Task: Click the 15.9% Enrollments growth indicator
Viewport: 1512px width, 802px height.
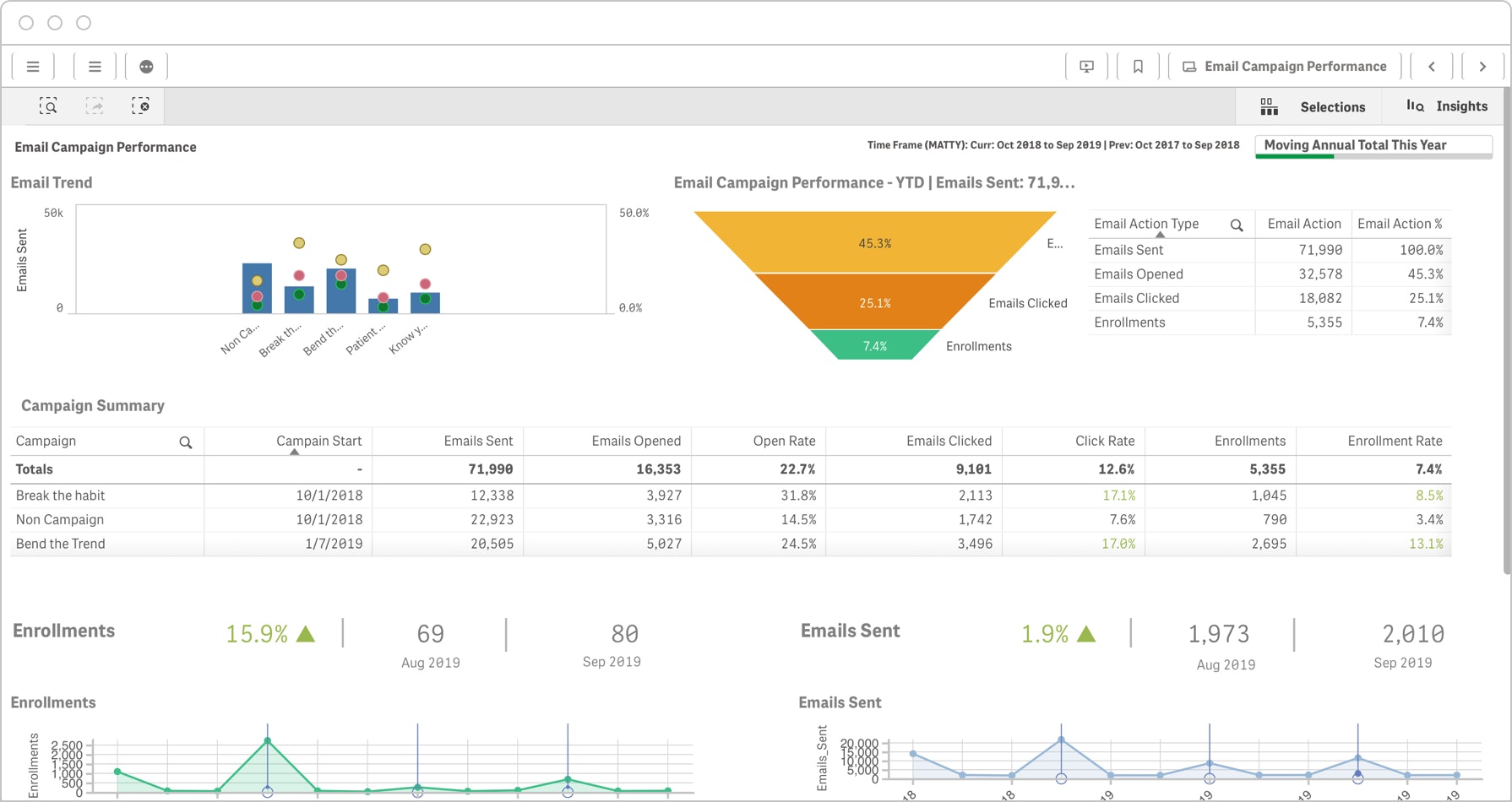Action: pos(270,634)
